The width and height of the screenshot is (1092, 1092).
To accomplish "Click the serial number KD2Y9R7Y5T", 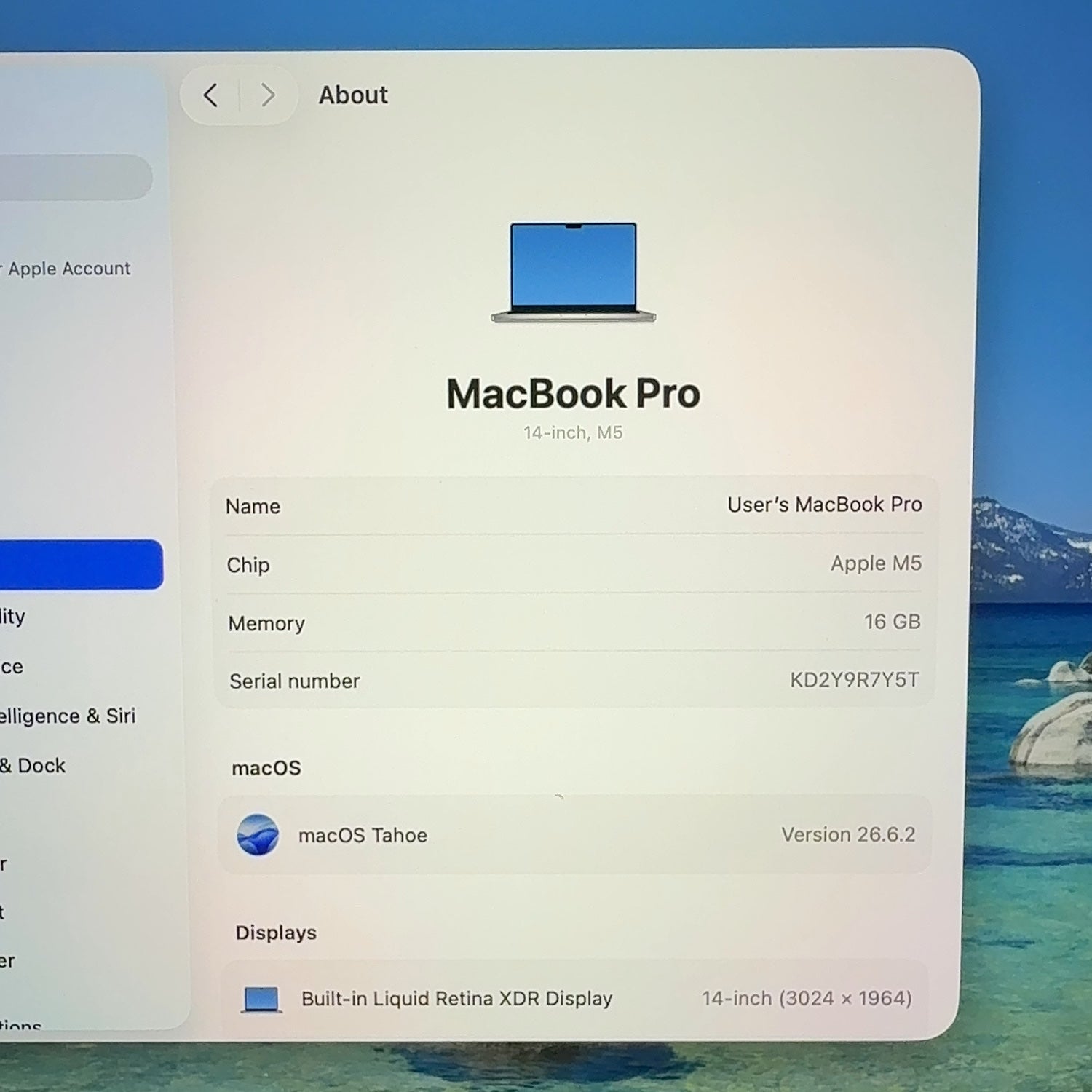I will (x=855, y=680).
